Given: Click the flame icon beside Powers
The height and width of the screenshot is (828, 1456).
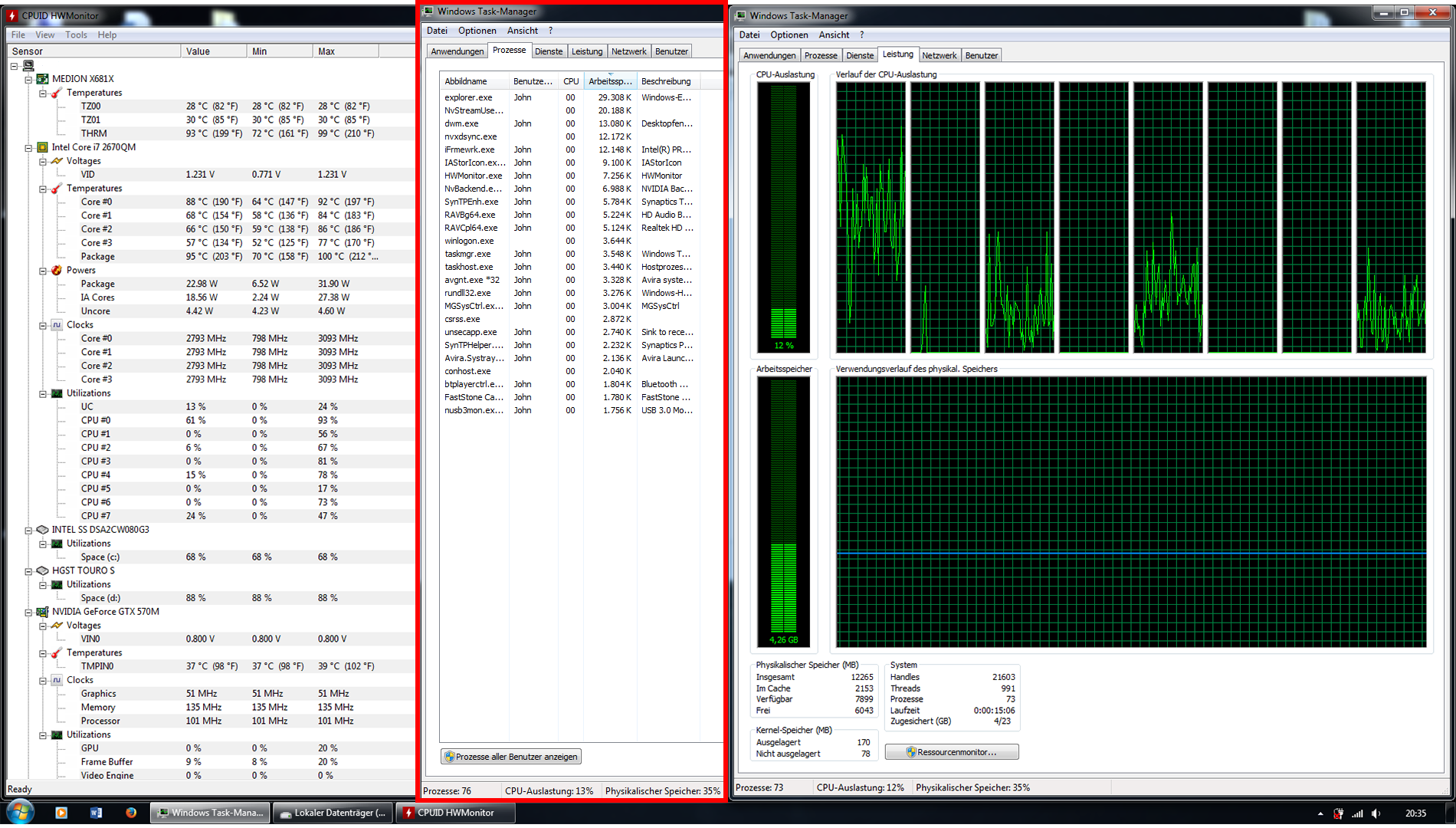Looking at the screenshot, I should 57,271.
